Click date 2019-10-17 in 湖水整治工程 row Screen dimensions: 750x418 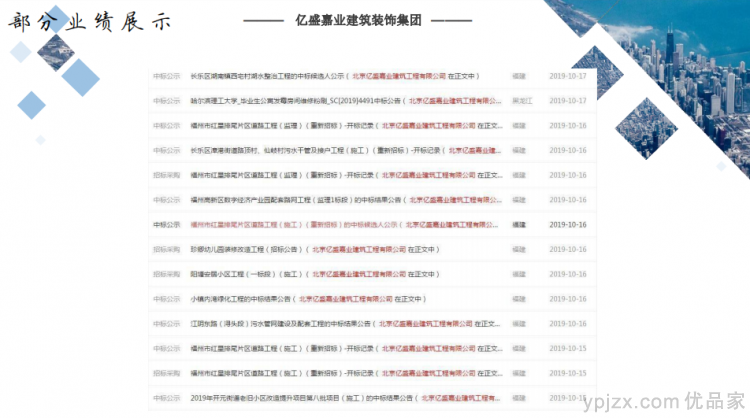568,76
